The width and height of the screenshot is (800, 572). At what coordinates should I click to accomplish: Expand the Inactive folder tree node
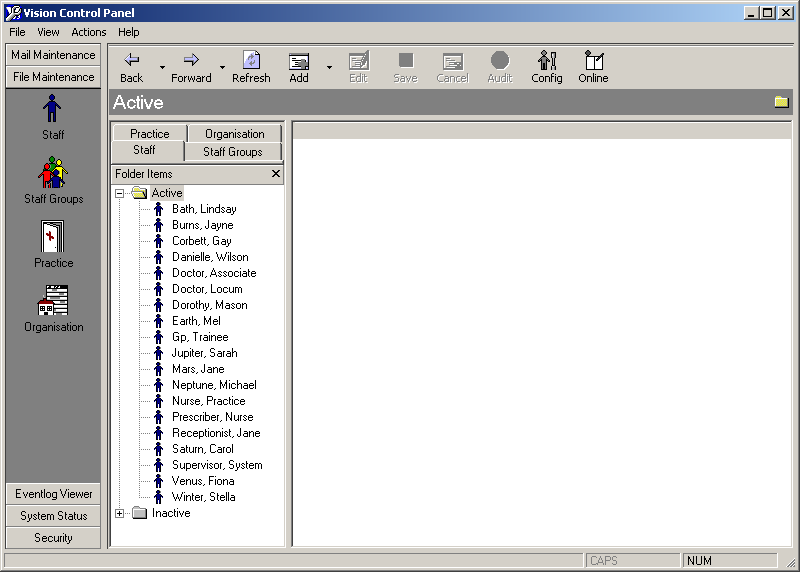pyautogui.click(x=119, y=513)
